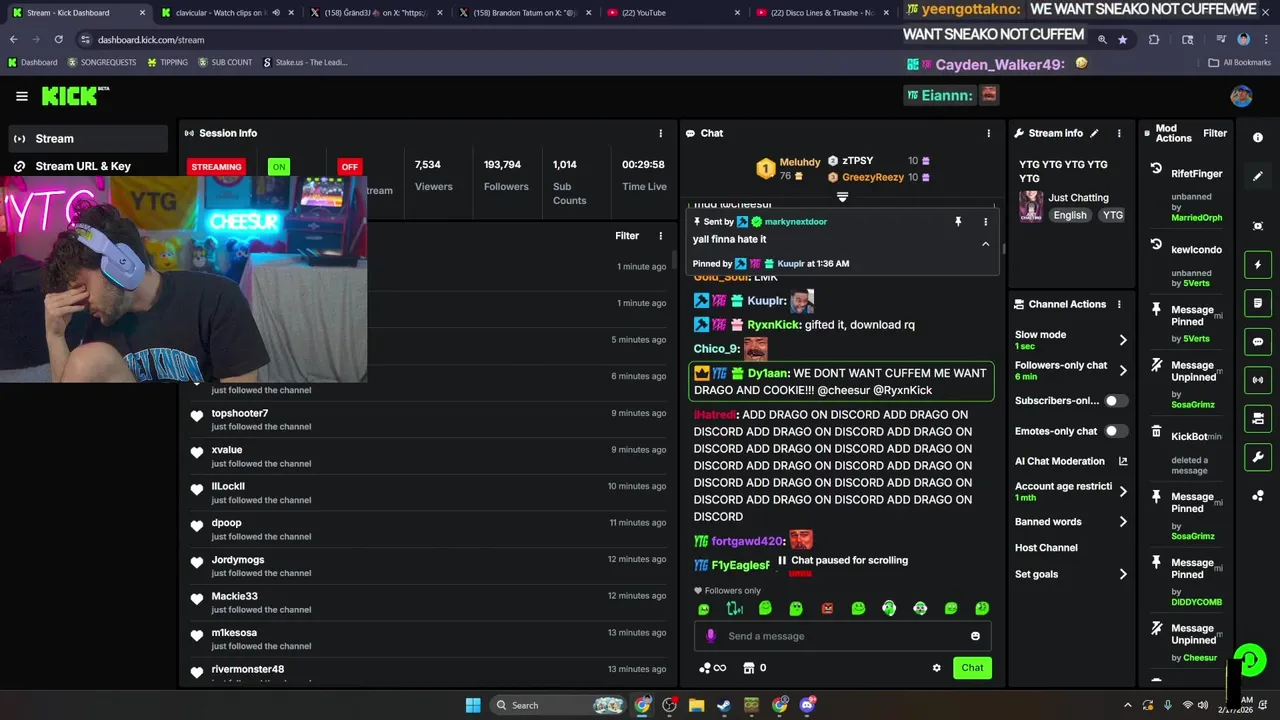This screenshot has height=720, width=1280.
Task: Open the Windows Start menu
Action: click(x=473, y=705)
